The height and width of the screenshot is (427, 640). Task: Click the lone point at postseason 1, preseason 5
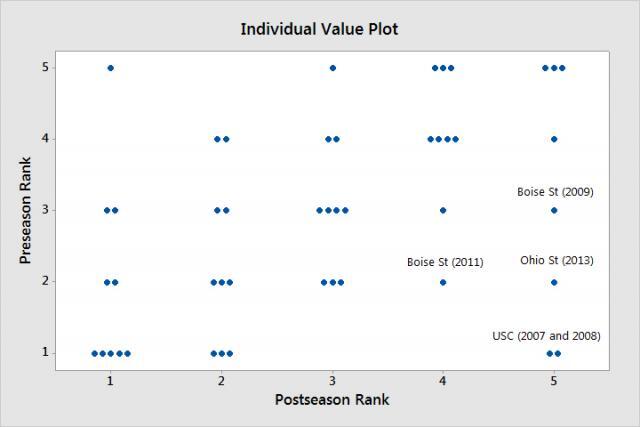point(110,68)
